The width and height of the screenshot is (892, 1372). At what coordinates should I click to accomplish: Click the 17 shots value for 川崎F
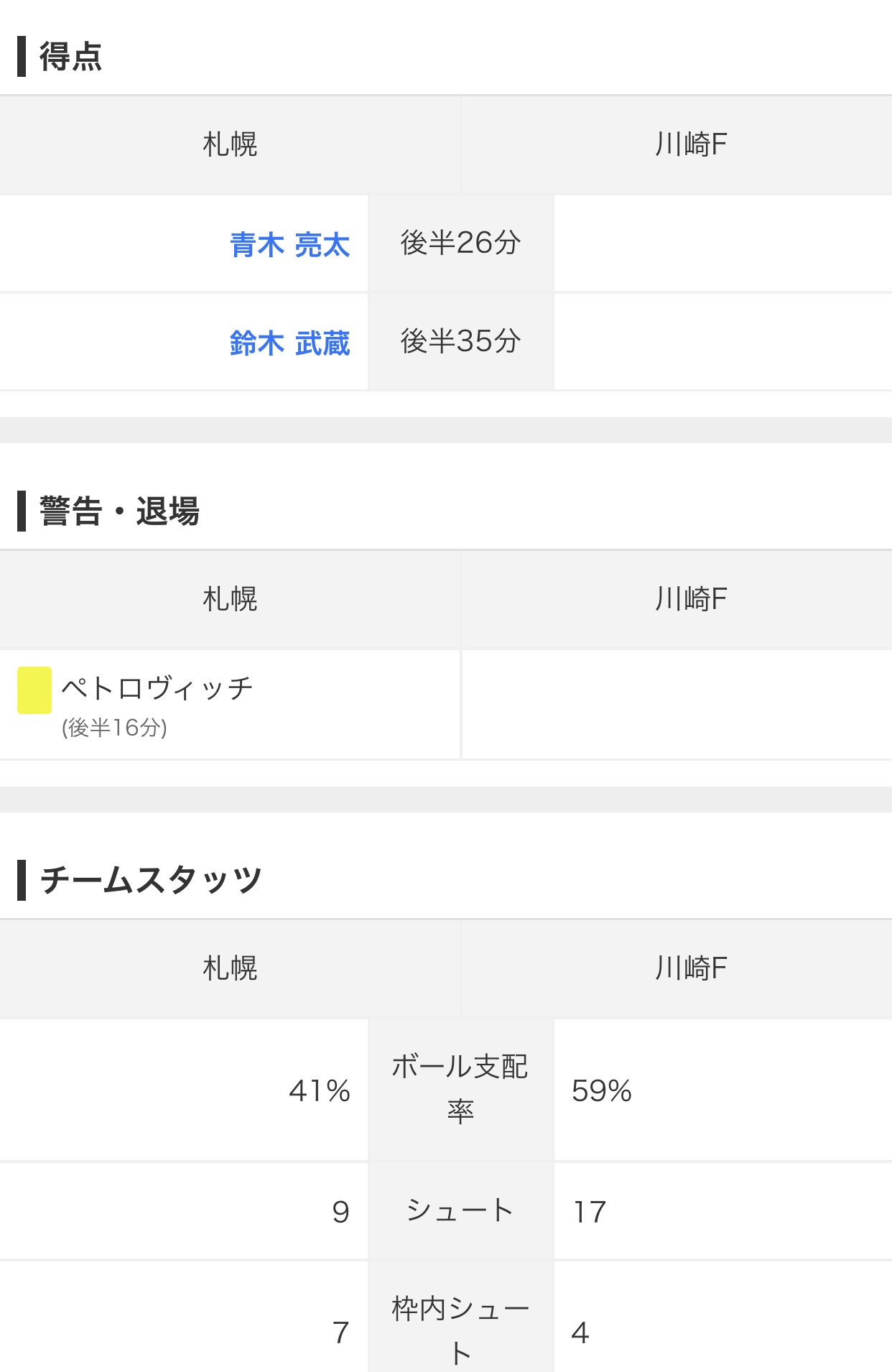click(590, 1213)
